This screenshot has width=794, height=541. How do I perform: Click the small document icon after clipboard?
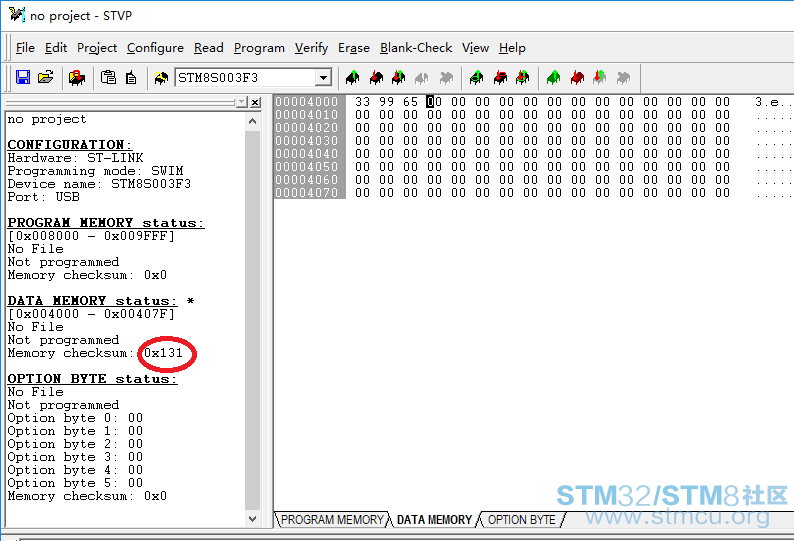tap(131, 78)
